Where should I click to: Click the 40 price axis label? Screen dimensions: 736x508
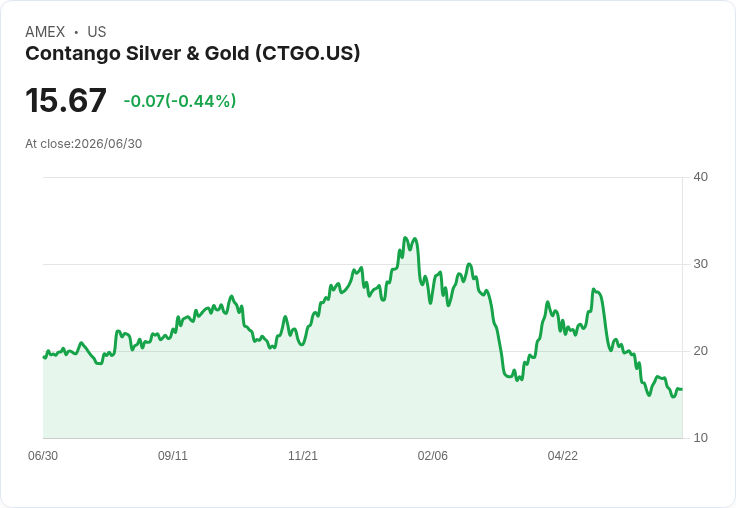tap(700, 177)
